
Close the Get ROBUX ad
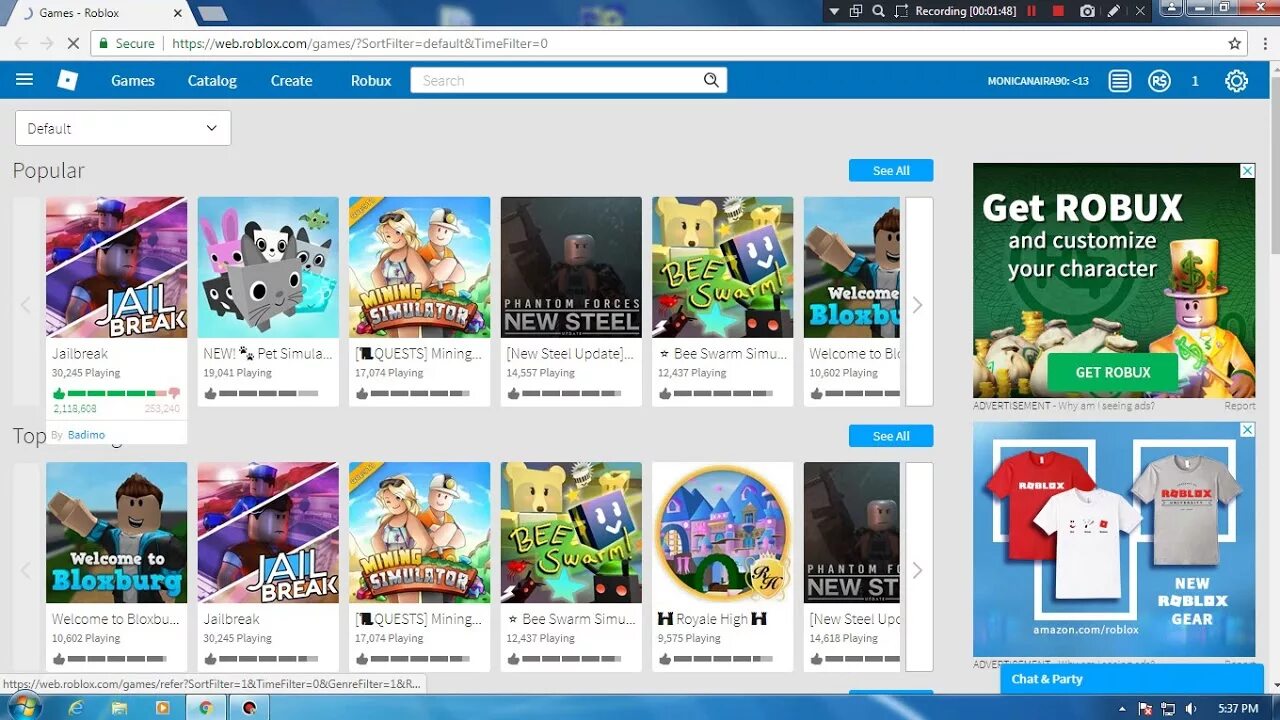click(x=1247, y=171)
